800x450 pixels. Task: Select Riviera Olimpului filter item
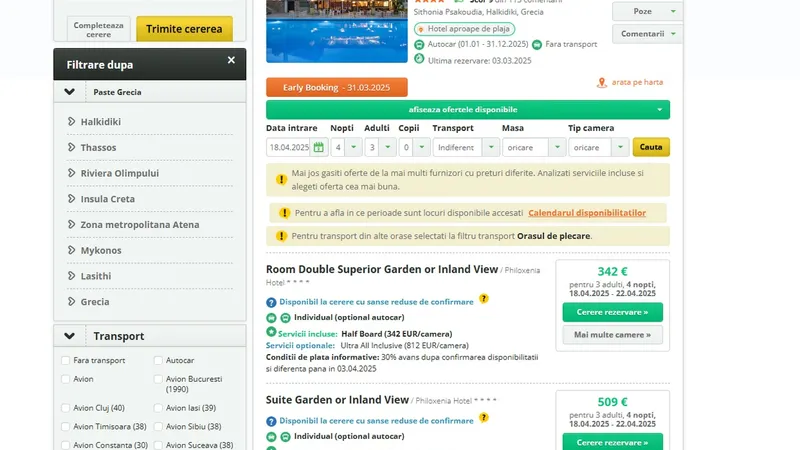pos(119,173)
